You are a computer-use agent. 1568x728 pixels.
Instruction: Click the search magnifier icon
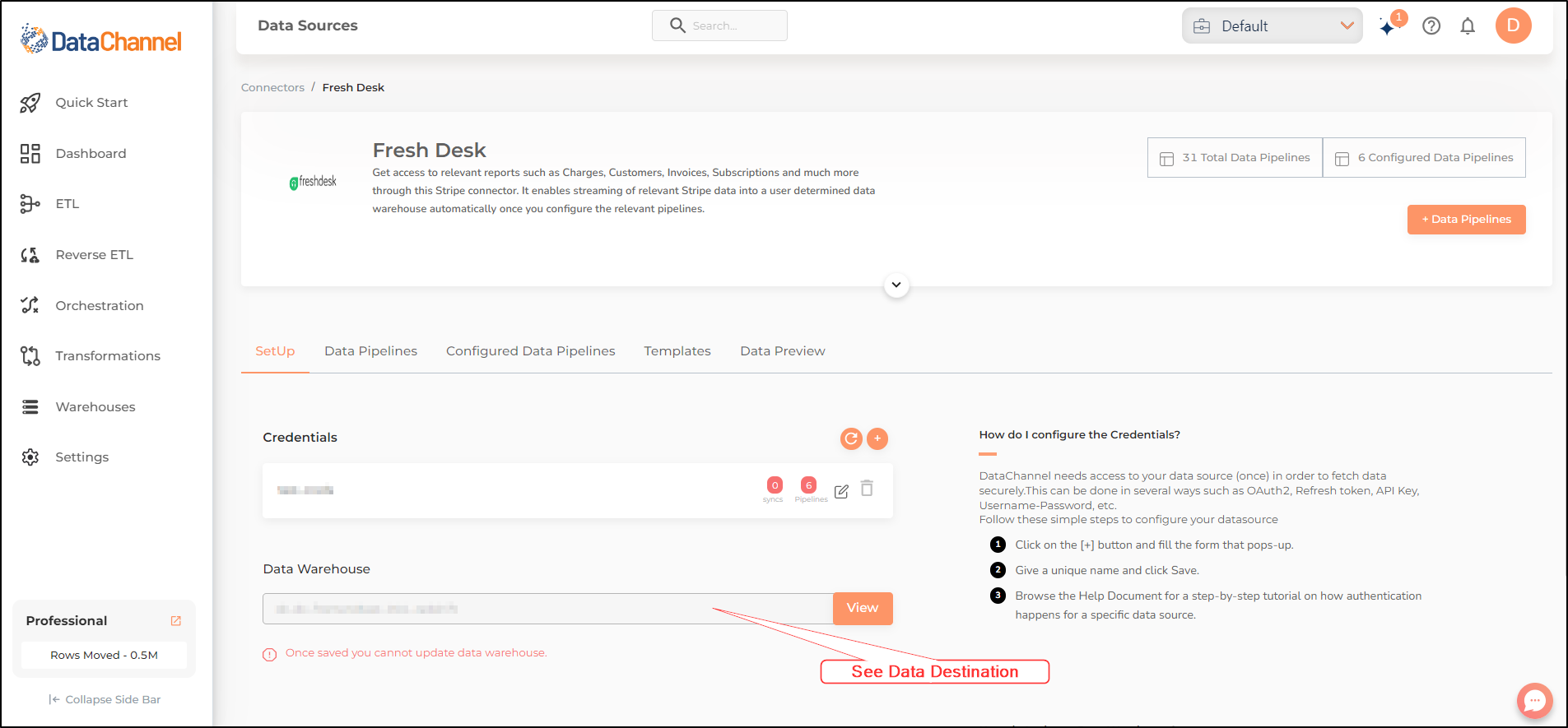pos(677,26)
